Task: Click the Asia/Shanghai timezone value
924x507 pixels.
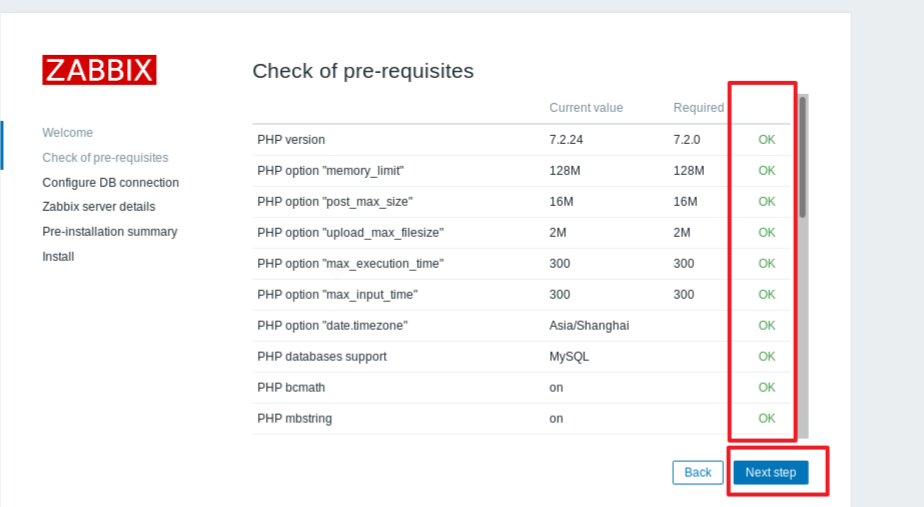Action: click(589, 326)
